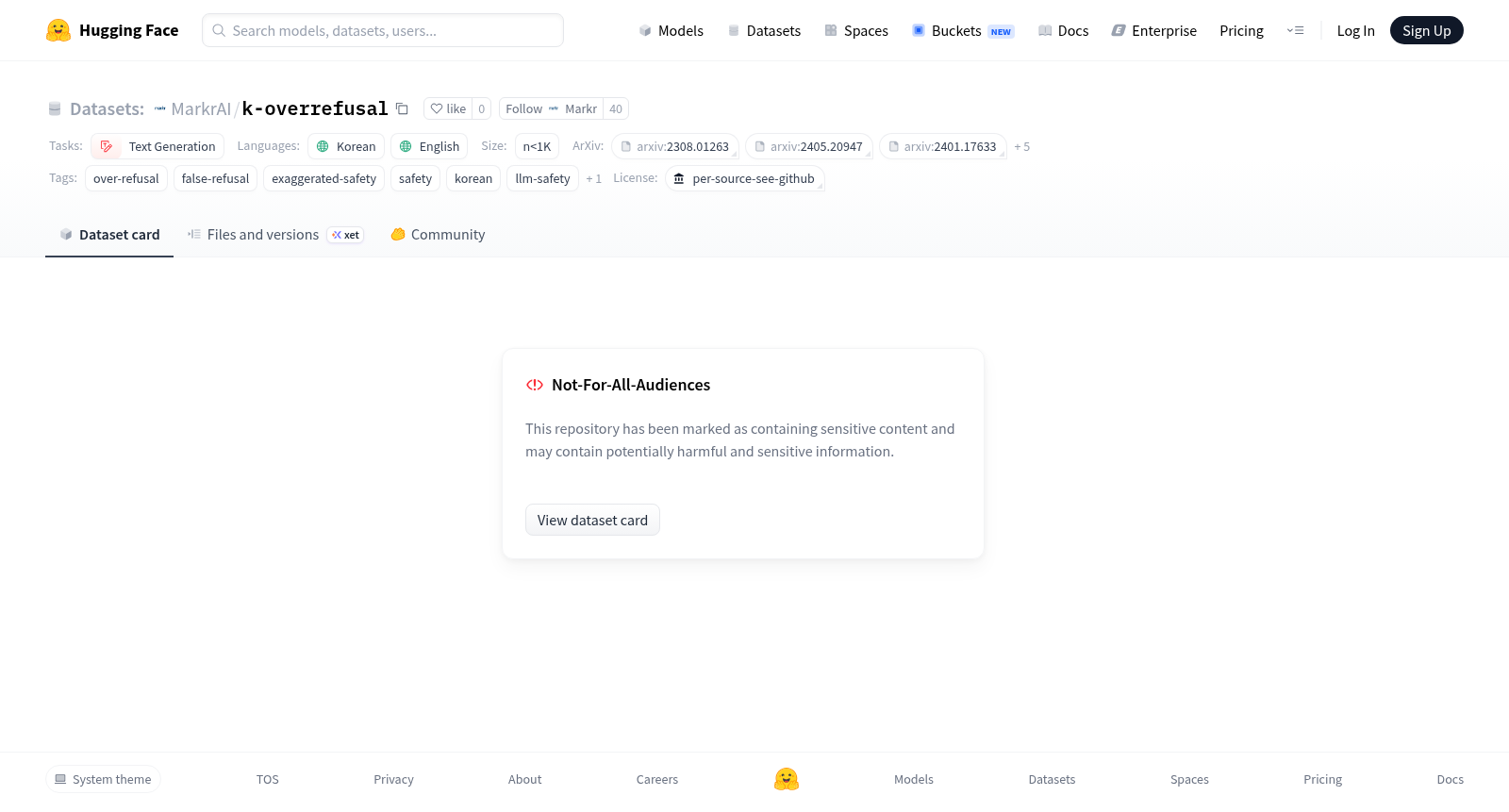Click the Datasets: breadcrumb label
Viewport: 1509px width, 812px height.
[107, 108]
